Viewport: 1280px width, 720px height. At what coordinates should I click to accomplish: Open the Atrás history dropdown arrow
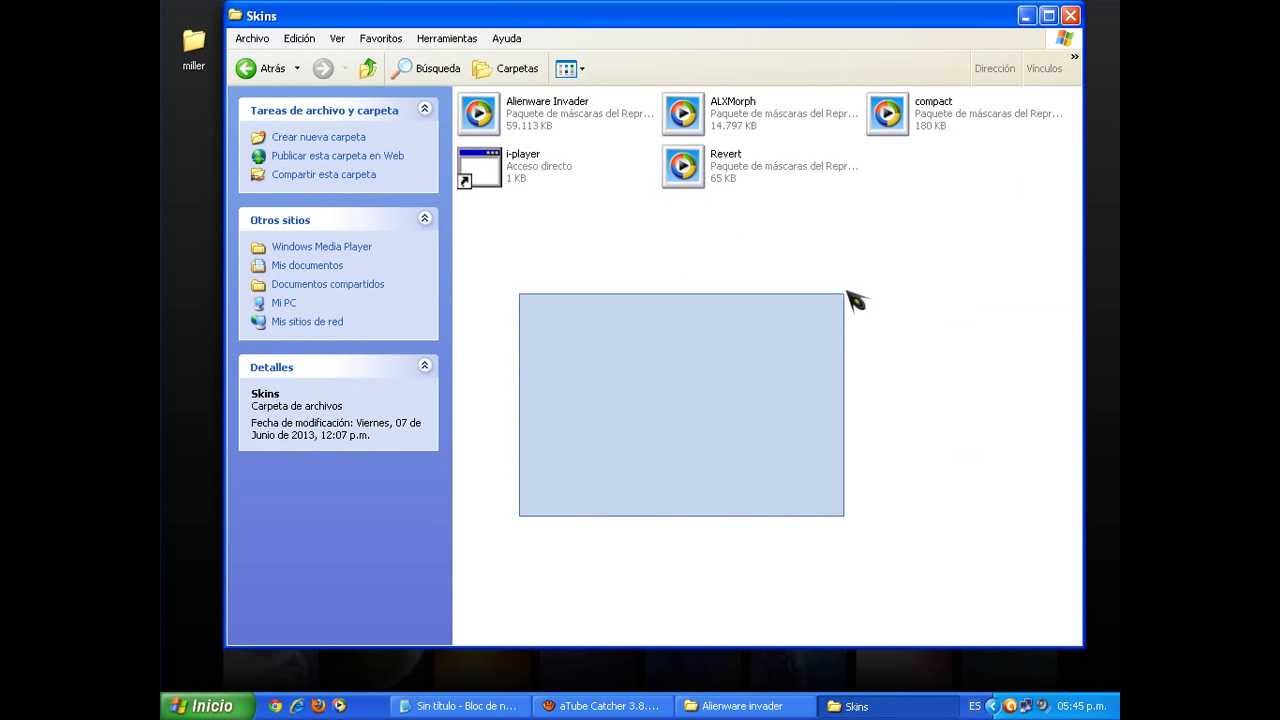(297, 68)
